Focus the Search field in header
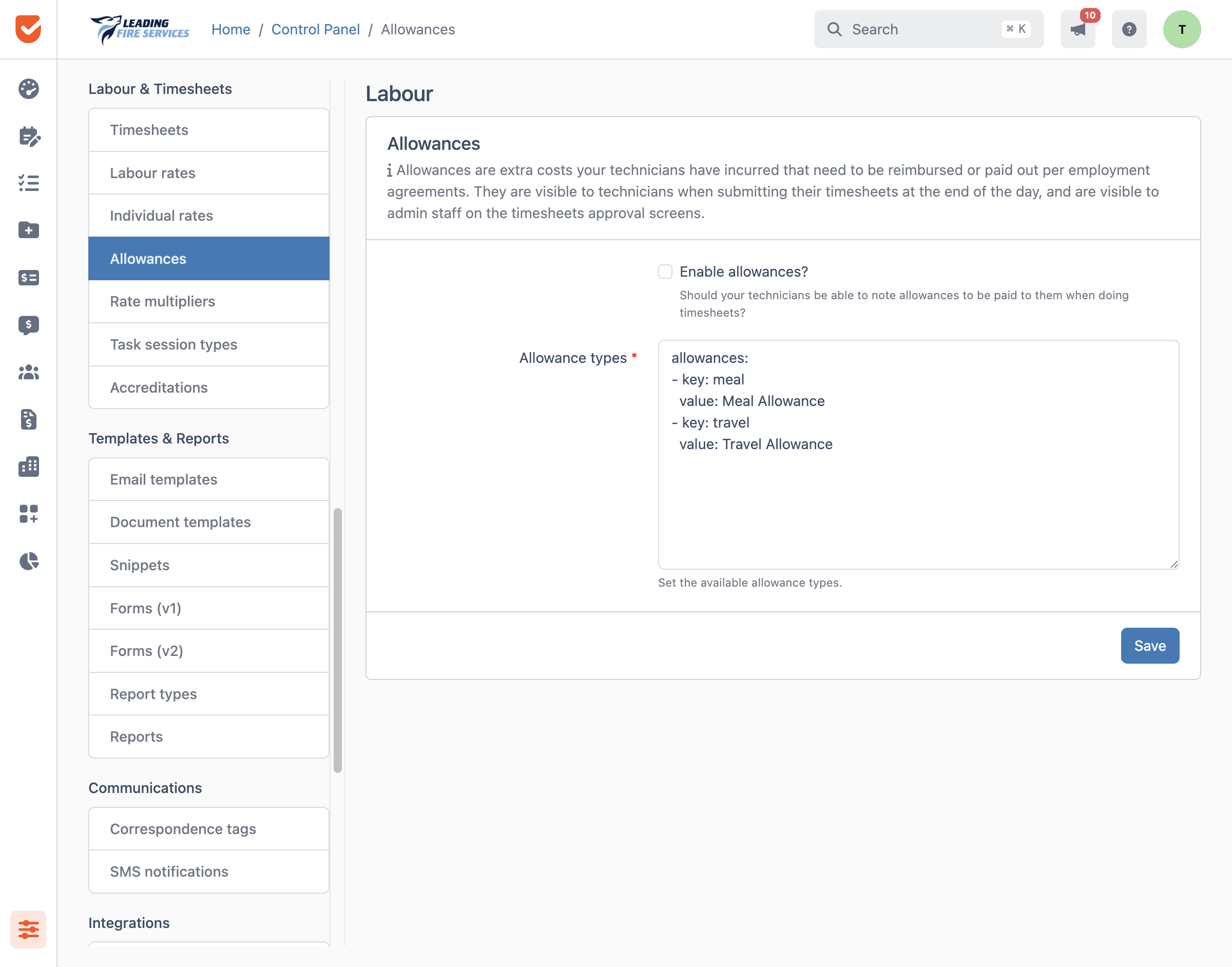The width and height of the screenshot is (1232, 967). (x=929, y=29)
